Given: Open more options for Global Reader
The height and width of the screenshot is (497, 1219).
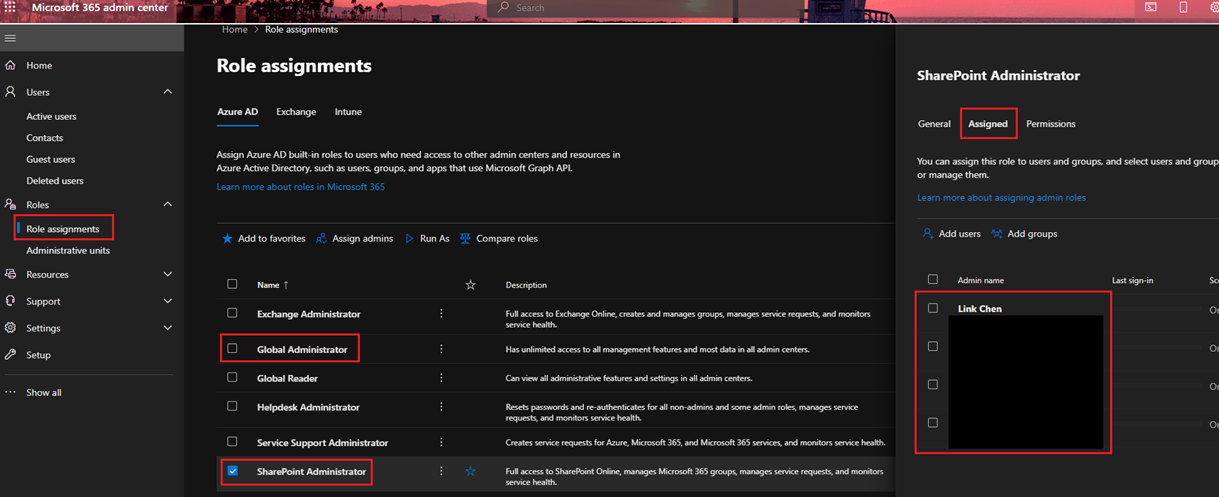Looking at the screenshot, I should tap(441, 378).
